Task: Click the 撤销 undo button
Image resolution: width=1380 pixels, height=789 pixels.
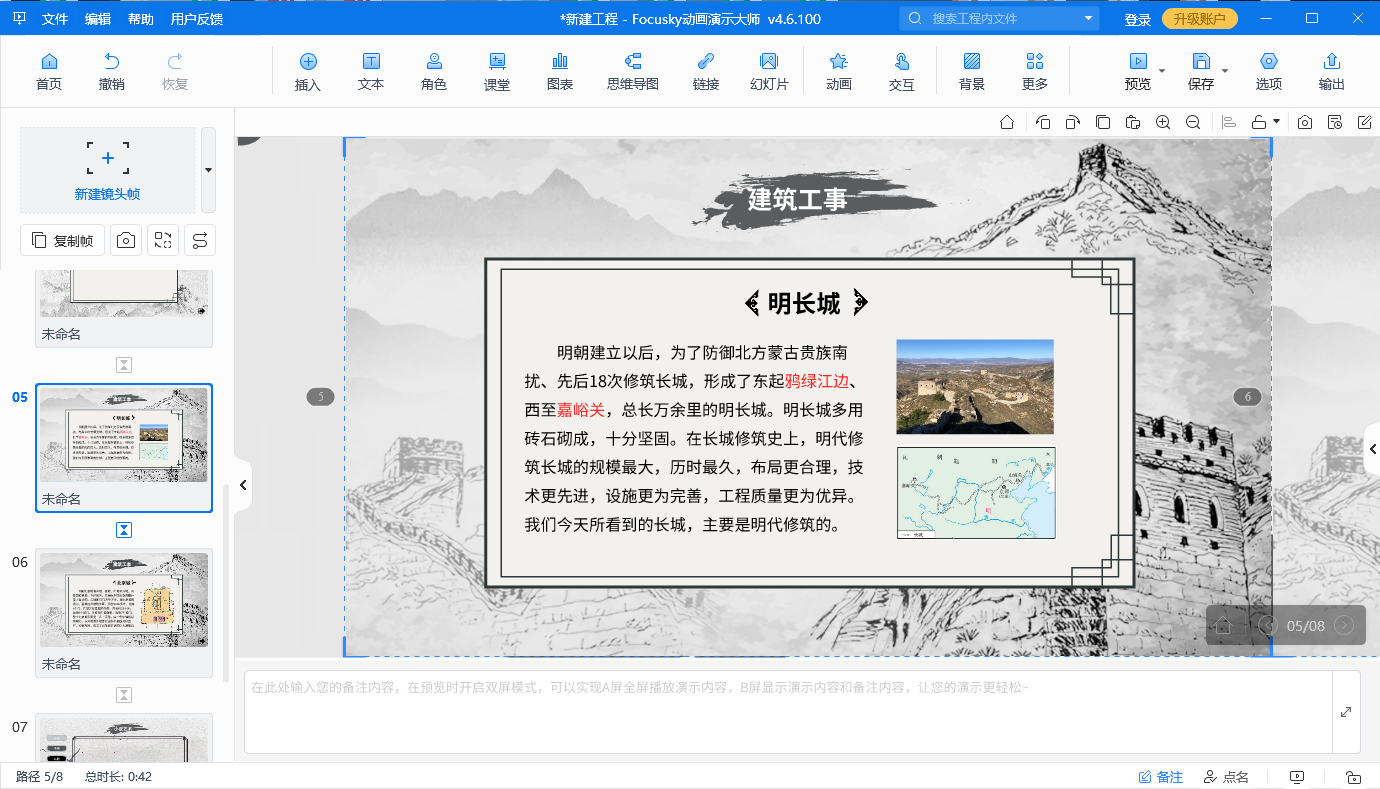Action: point(112,72)
